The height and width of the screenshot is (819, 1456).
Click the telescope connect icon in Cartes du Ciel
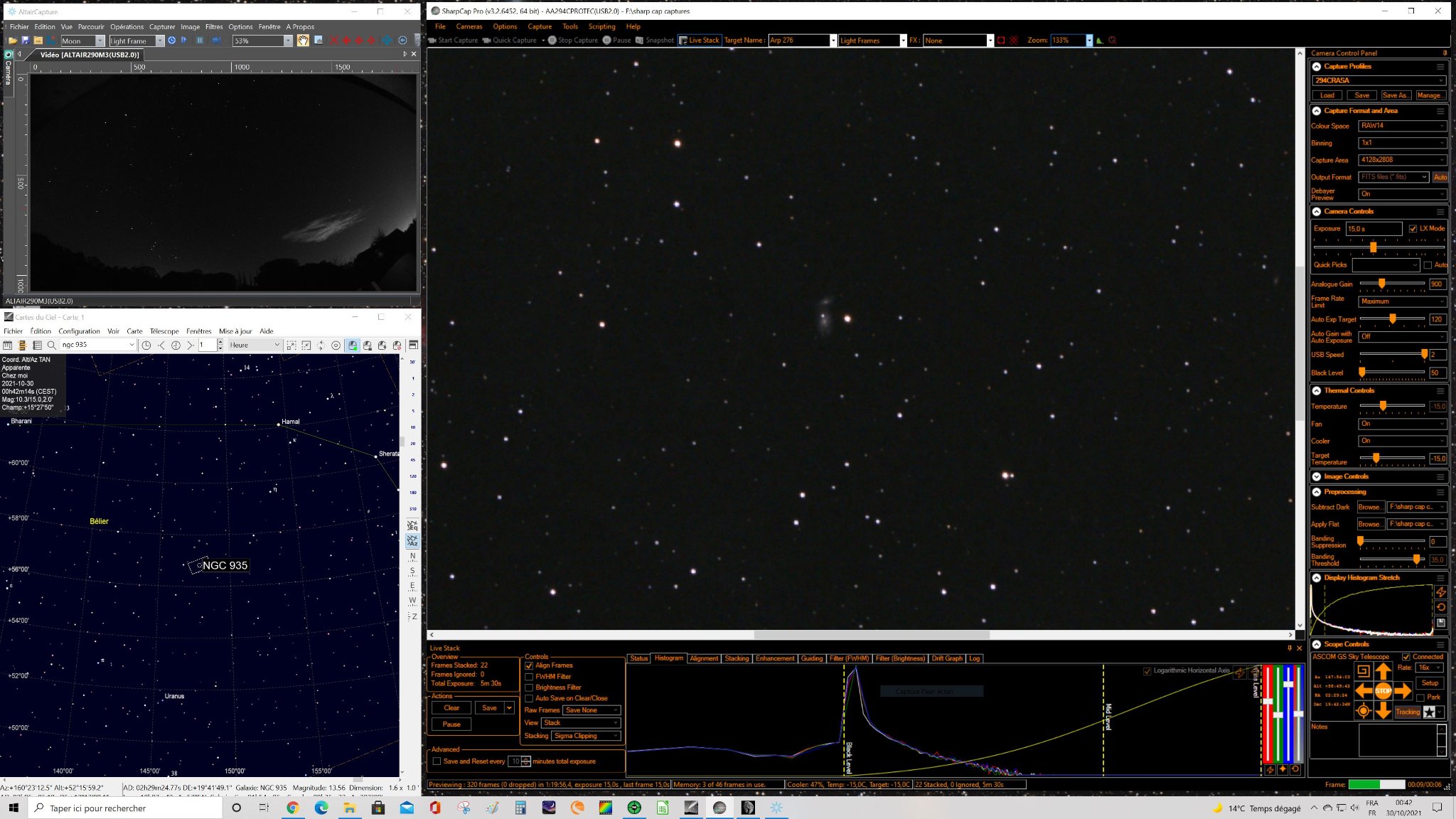tap(353, 346)
